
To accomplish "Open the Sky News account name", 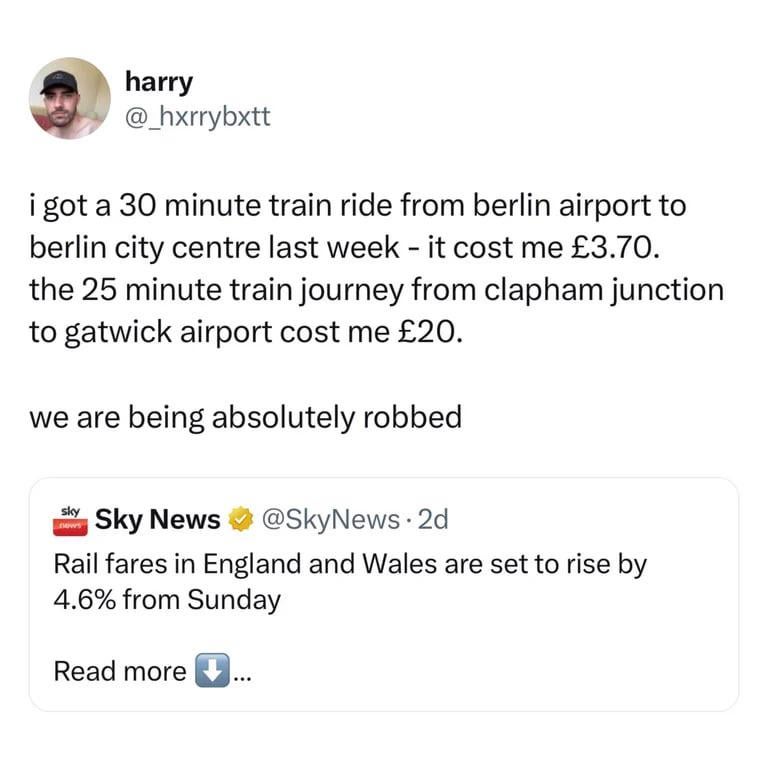I will (158, 520).
